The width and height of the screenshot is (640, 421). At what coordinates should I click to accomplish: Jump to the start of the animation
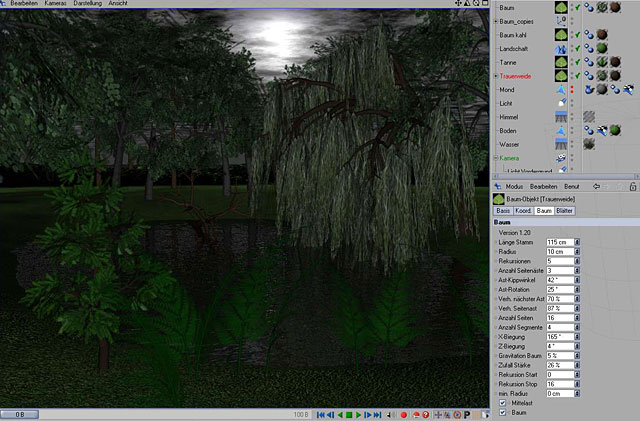[x=320, y=415]
